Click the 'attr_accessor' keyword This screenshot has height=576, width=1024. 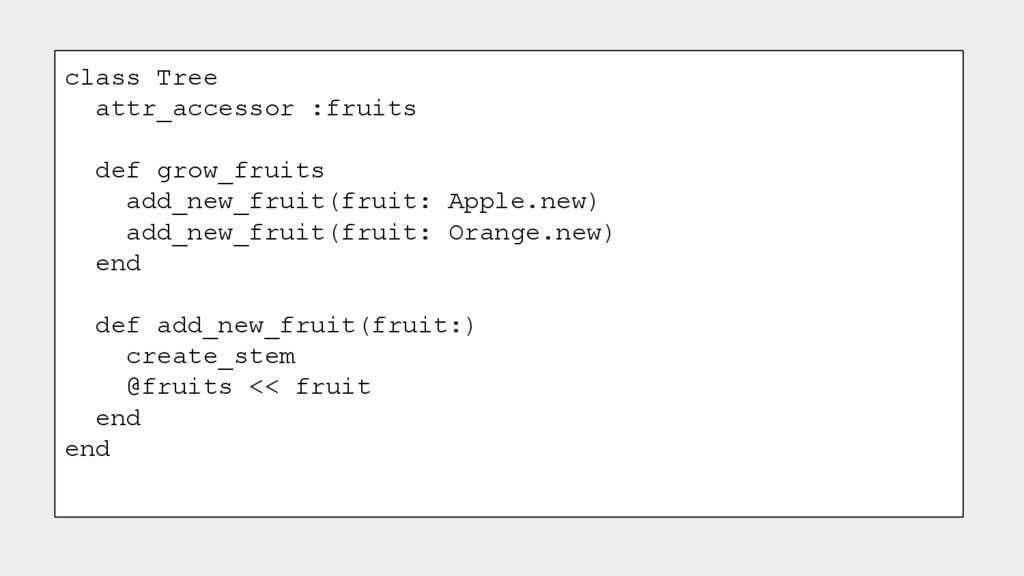195,109
